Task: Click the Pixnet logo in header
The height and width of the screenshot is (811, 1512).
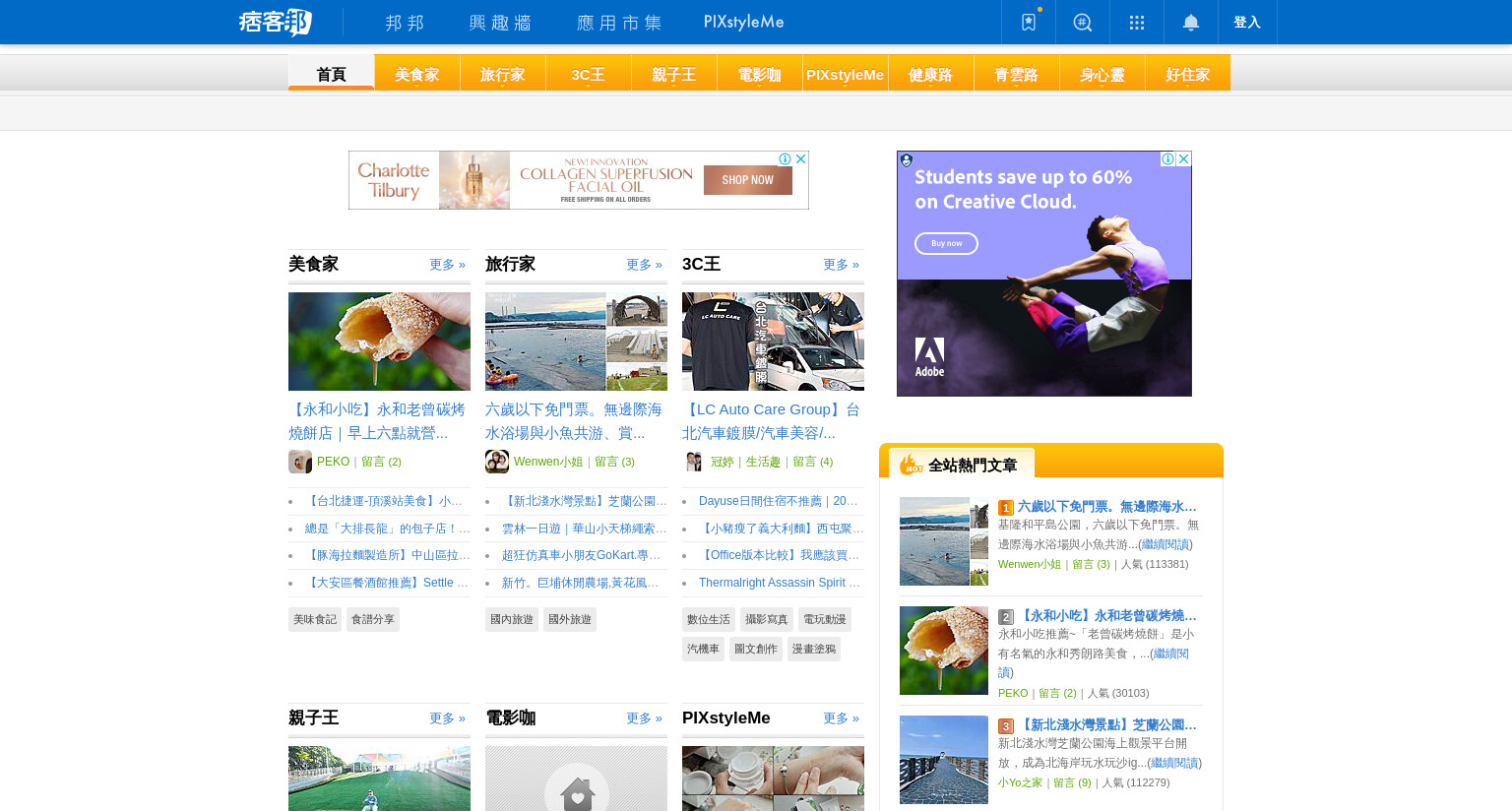Action: coord(276,22)
